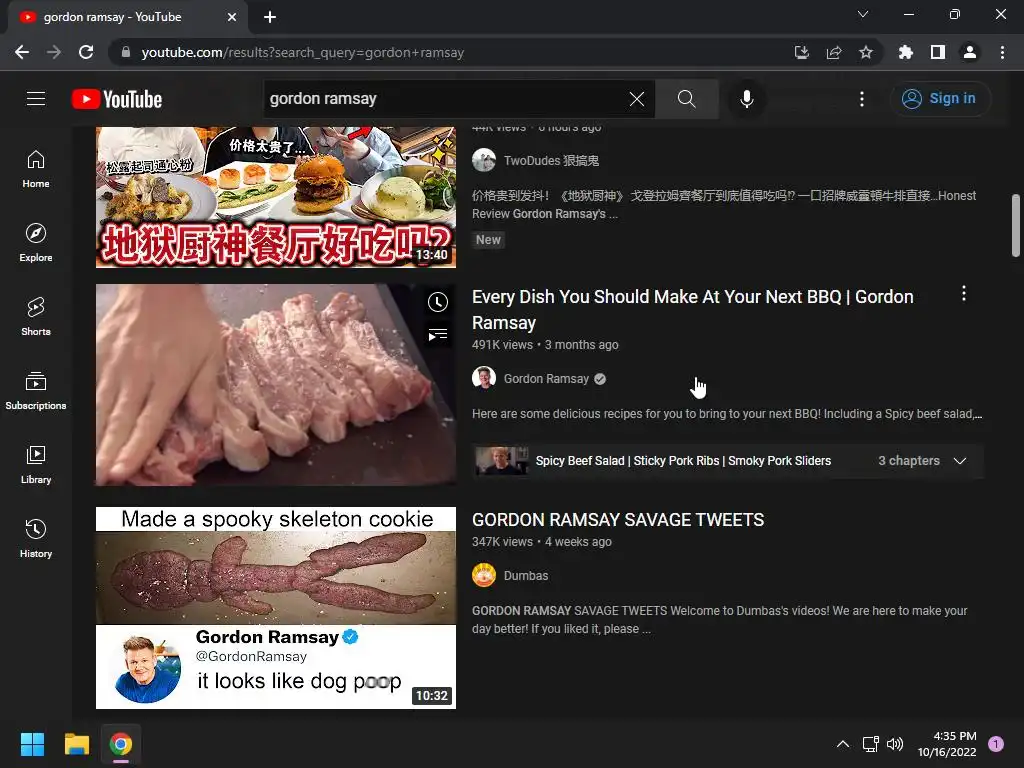Viewport: 1024px width, 768px height.
Task: Go back in the browser
Action: (22, 52)
